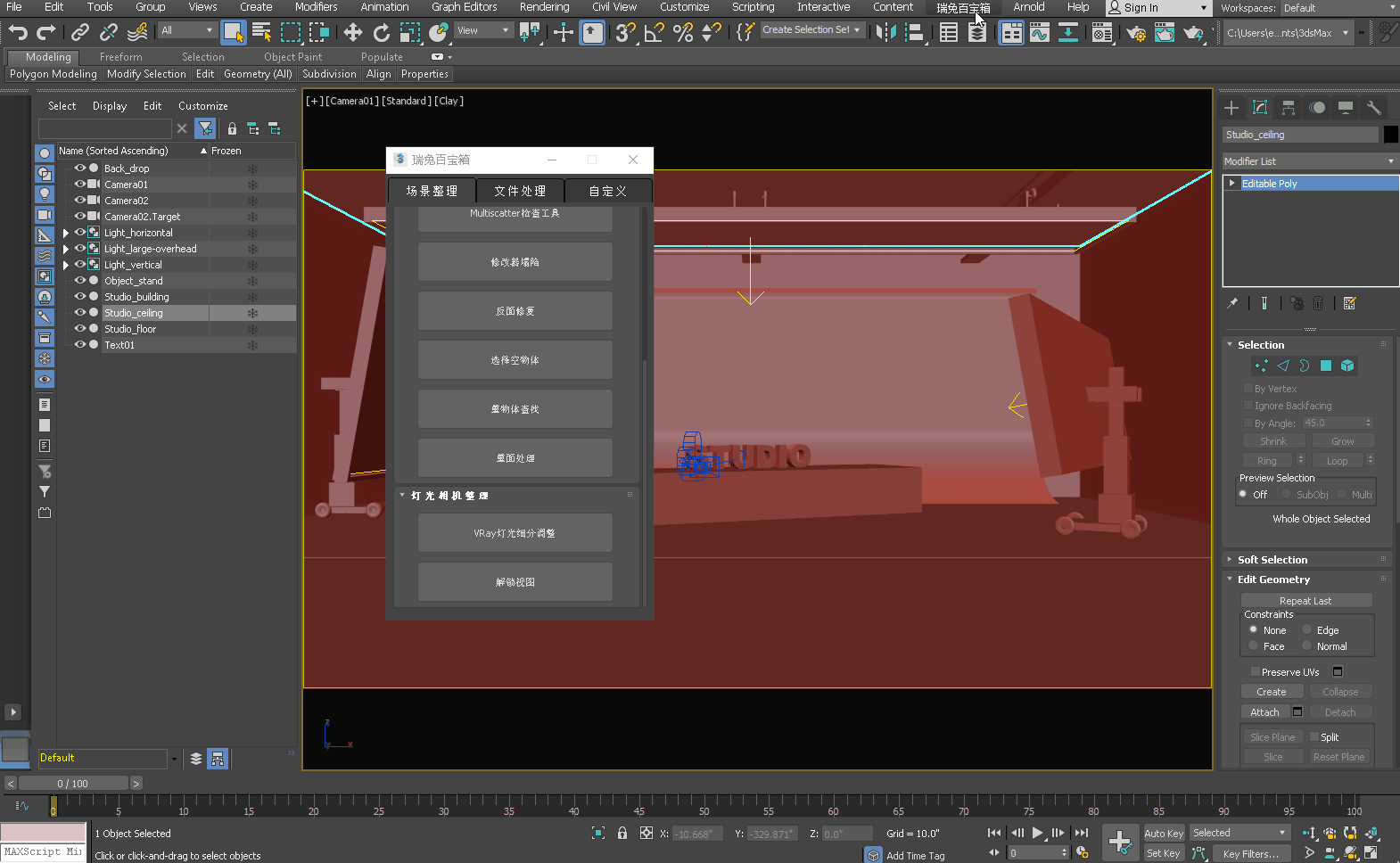The width and height of the screenshot is (1400, 863).
Task: Click the Studio_ceiling object name field
Action: (x=1300, y=135)
